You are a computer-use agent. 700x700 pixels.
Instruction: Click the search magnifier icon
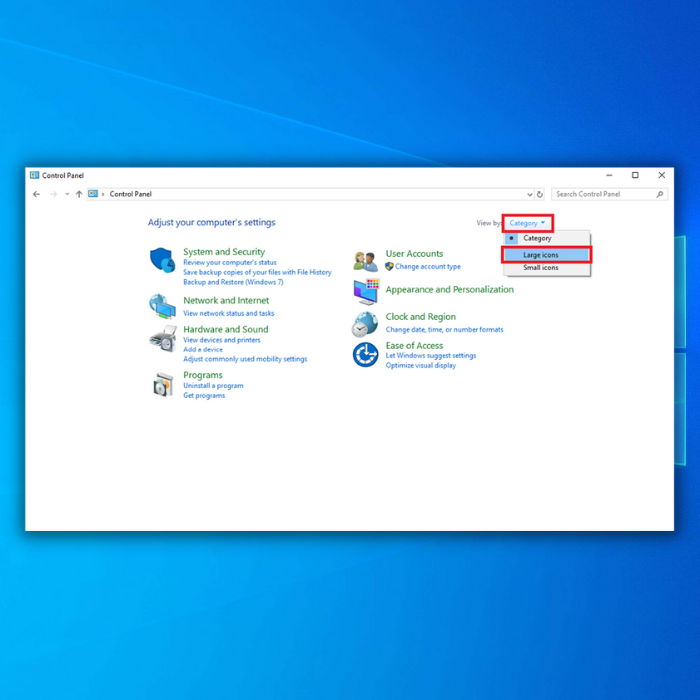coord(659,194)
